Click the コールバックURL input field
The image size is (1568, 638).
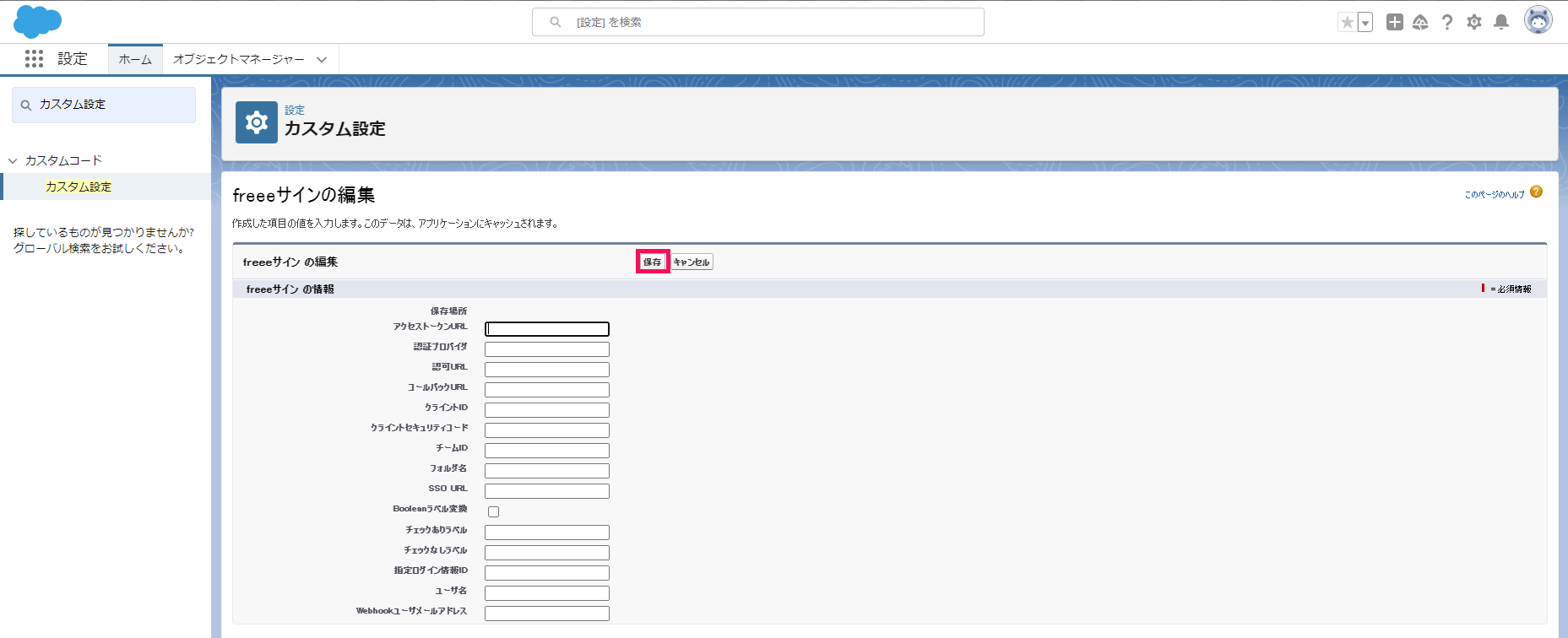[x=547, y=390]
